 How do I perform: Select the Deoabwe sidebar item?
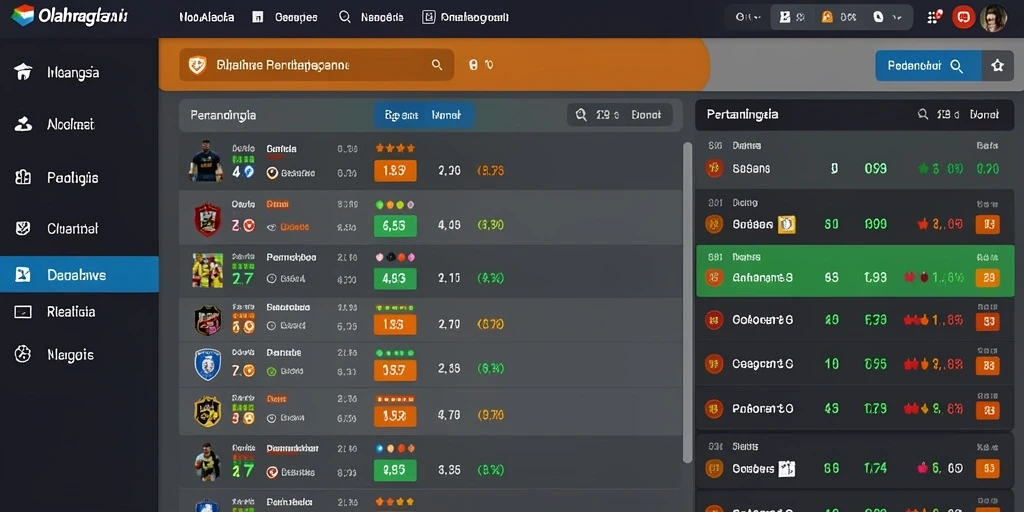79,274
